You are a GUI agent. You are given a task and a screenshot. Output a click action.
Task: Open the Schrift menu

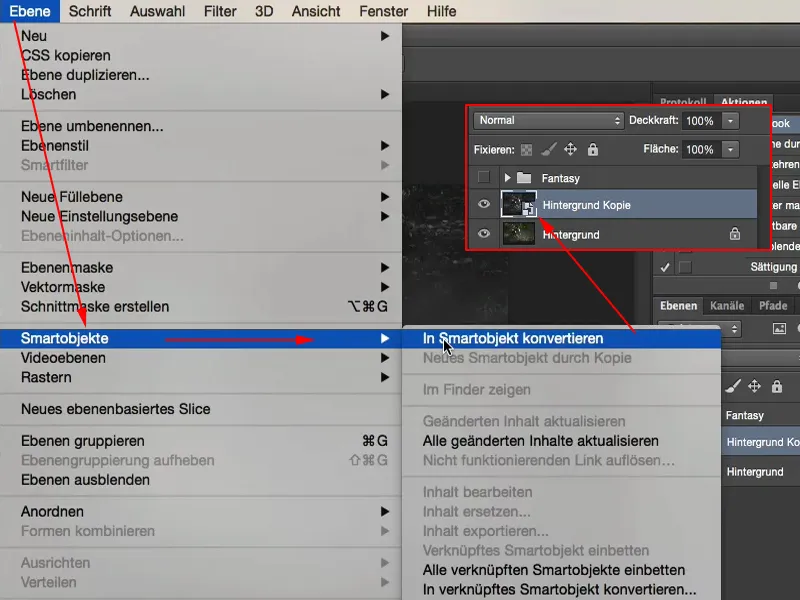90,11
